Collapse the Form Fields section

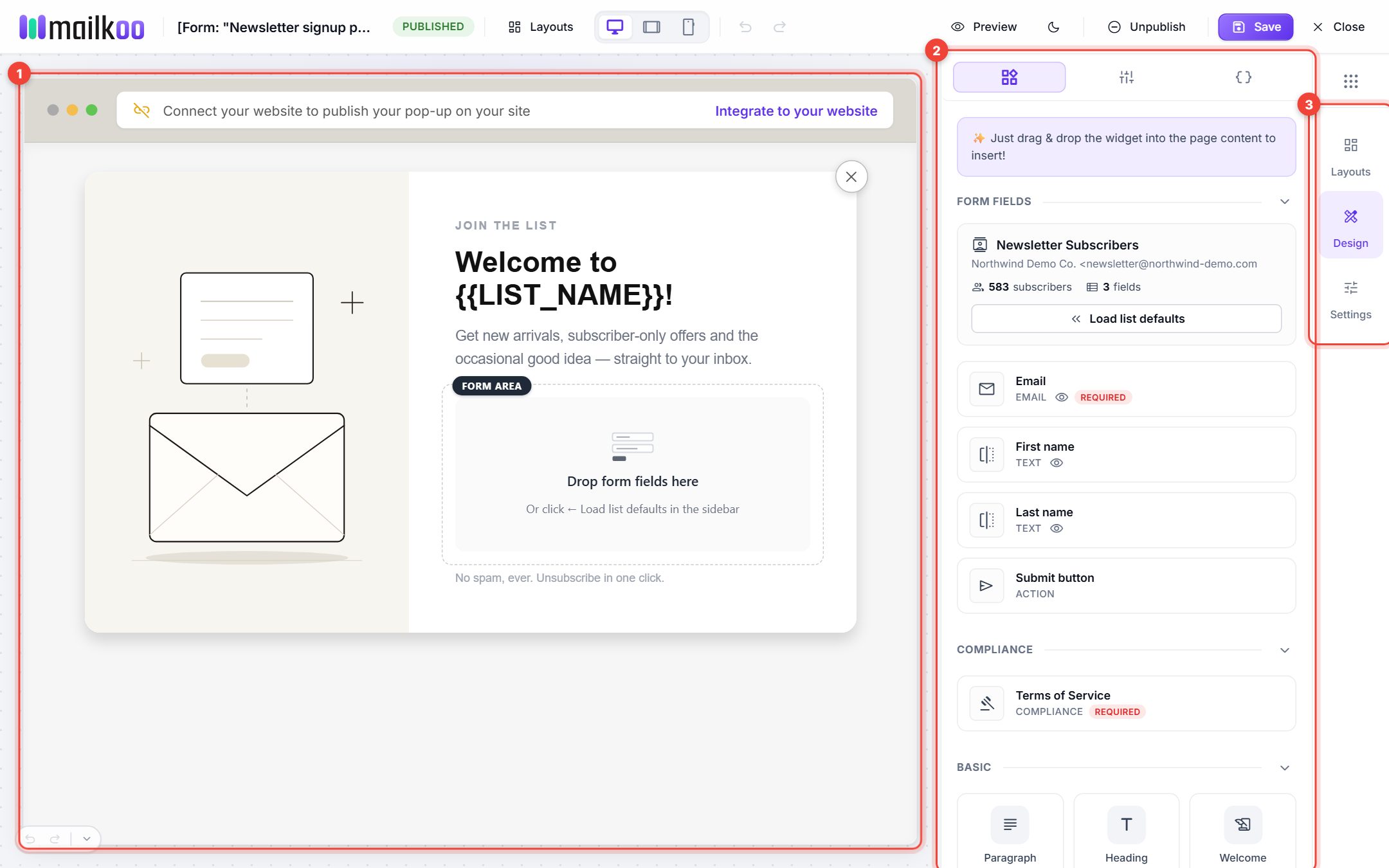click(x=1284, y=202)
